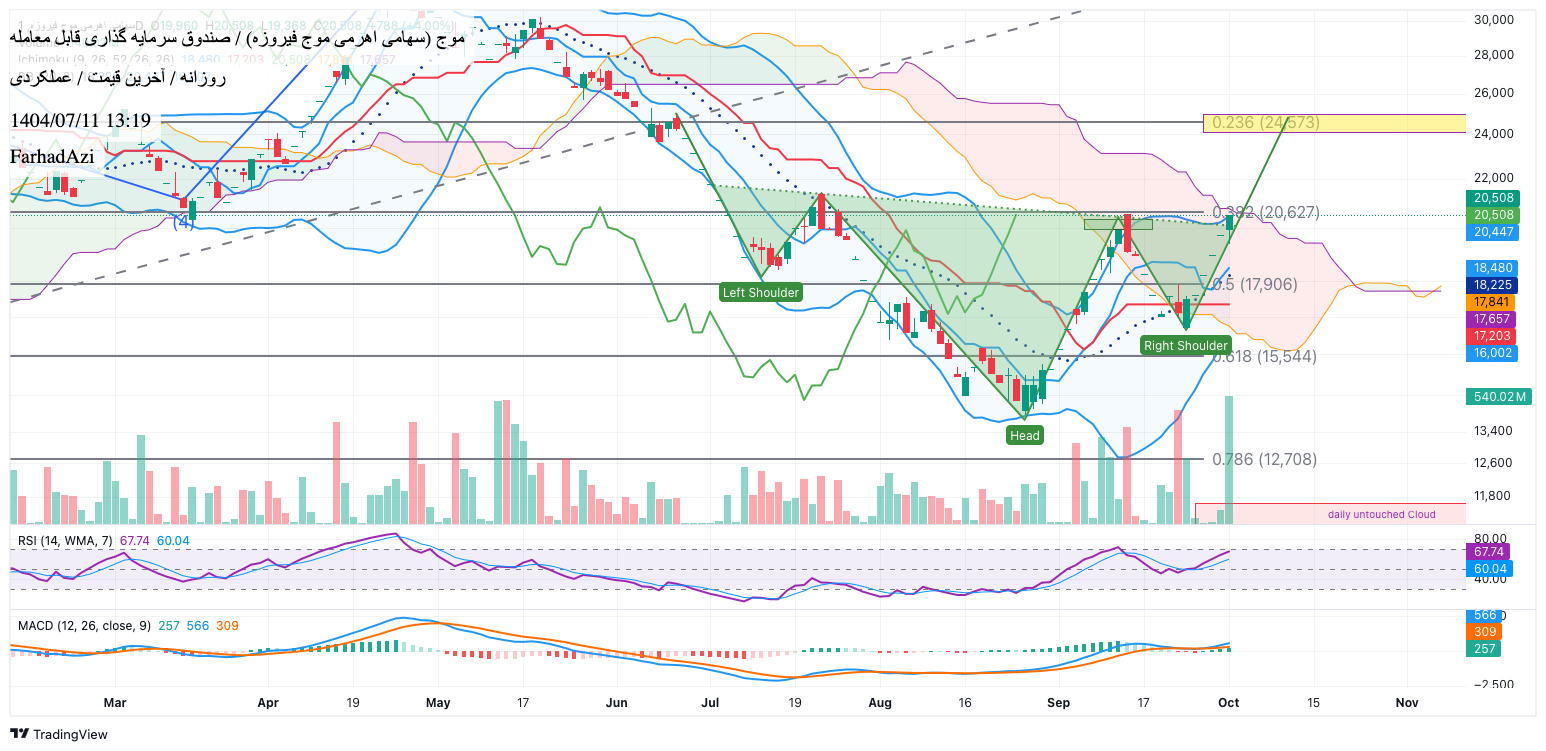The width and height of the screenshot is (1546, 751).
Task: Click the purple 67.74 RSI value tag
Action: 1489,551
